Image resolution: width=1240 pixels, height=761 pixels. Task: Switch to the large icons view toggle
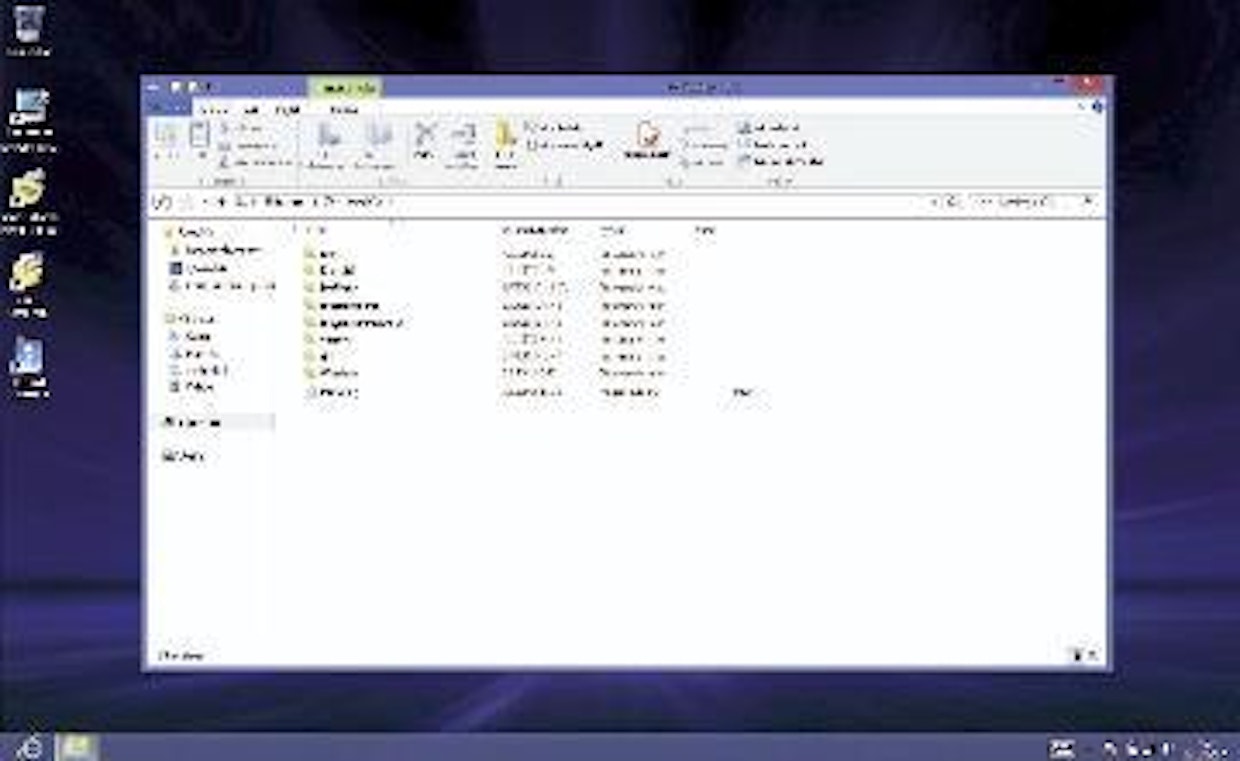click(x=1092, y=655)
